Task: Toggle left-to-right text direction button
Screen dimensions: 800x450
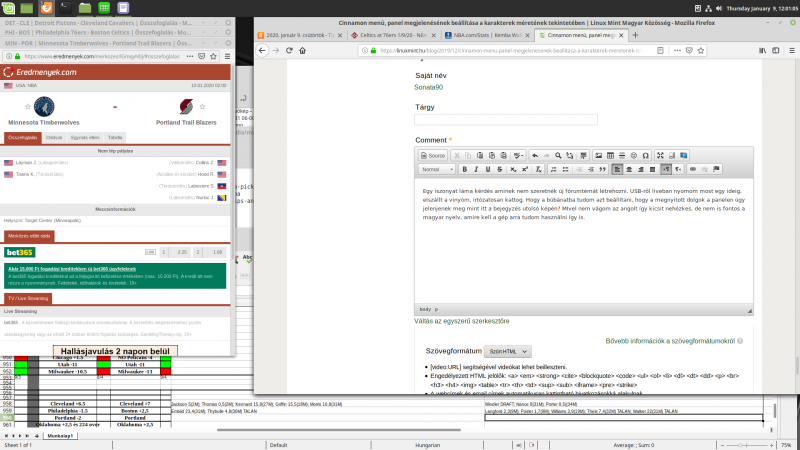Action: tap(666, 169)
